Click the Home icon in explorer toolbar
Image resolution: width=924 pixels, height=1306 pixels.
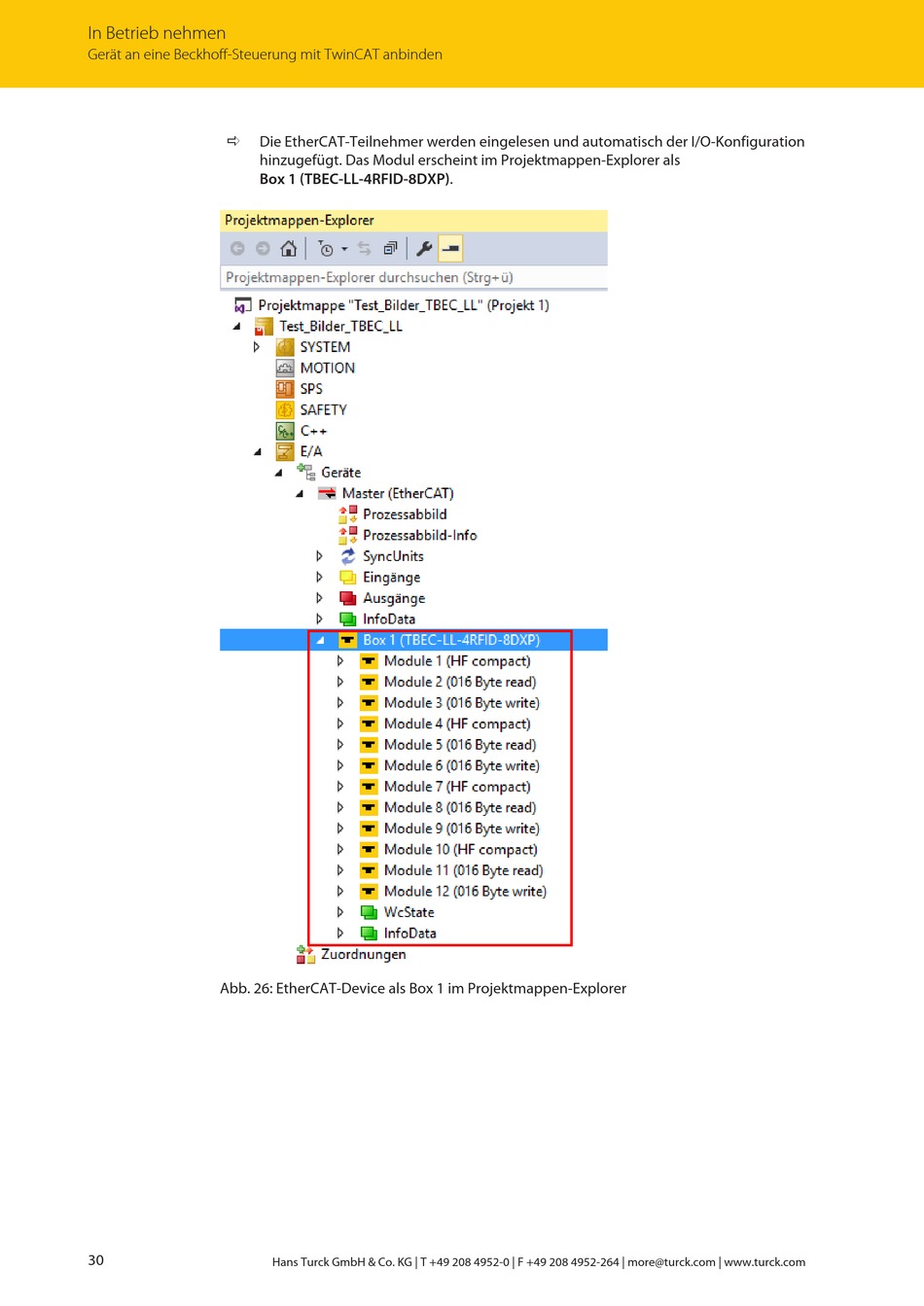click(289, 249)
